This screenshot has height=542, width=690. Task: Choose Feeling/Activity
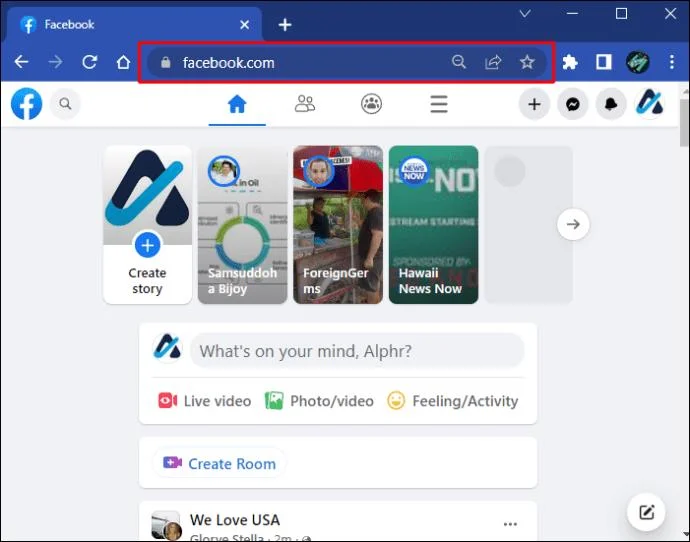452,401
